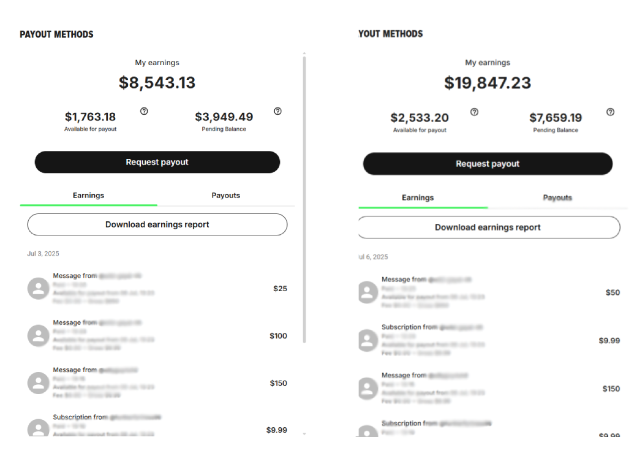Click help icon beside $3,949.49 pending balance
Image resolution: width=634 pixels, height=462 pixels.
coord(277,111)
